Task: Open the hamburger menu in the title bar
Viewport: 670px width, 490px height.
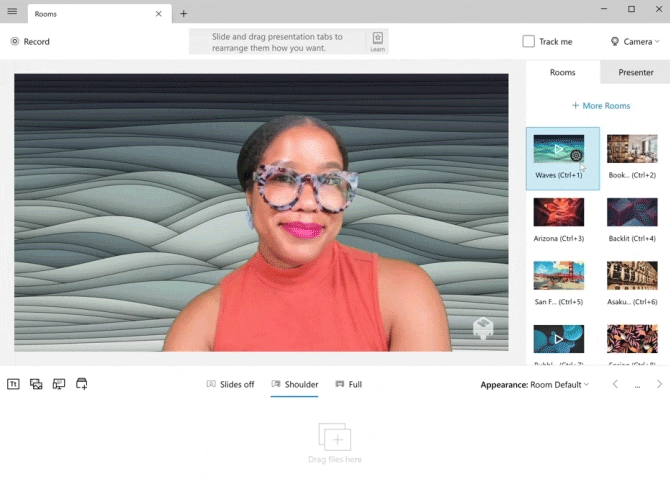Action: coord(12,12)
